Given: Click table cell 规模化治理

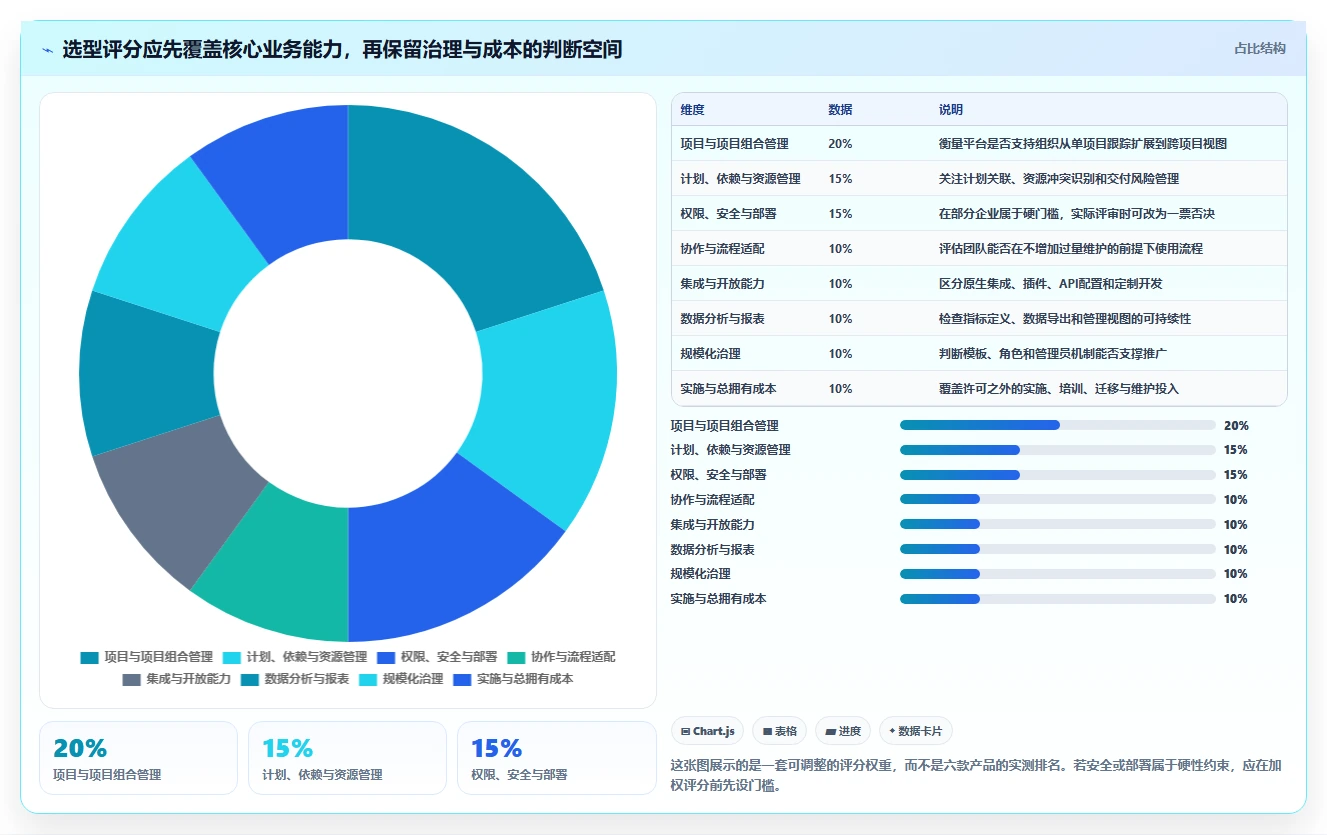Looking at the screenshot, I should [710, 353].
